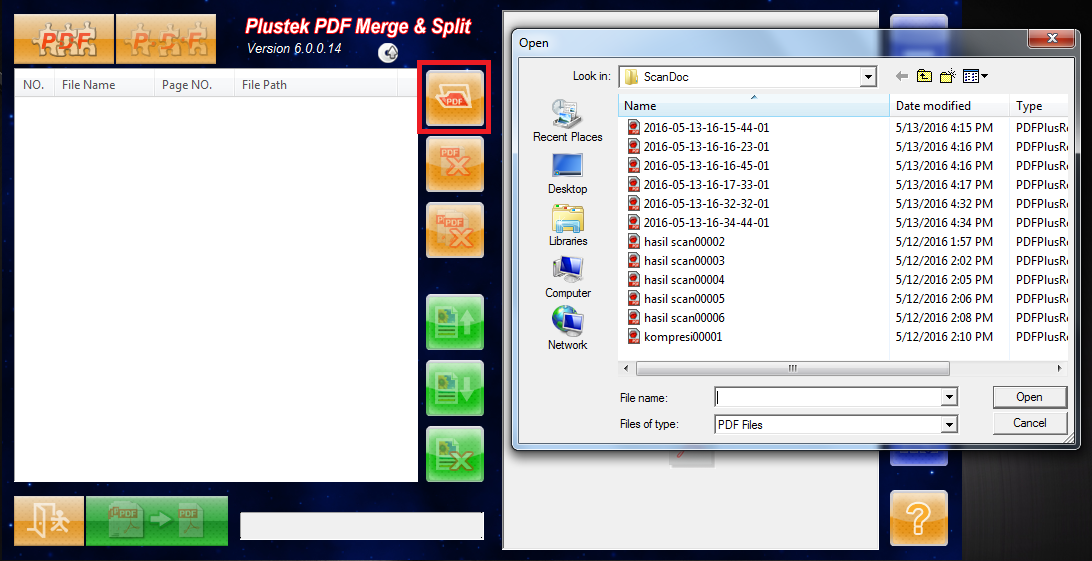Expand the Look in ScanDoc dropdown

coord(867,77)
